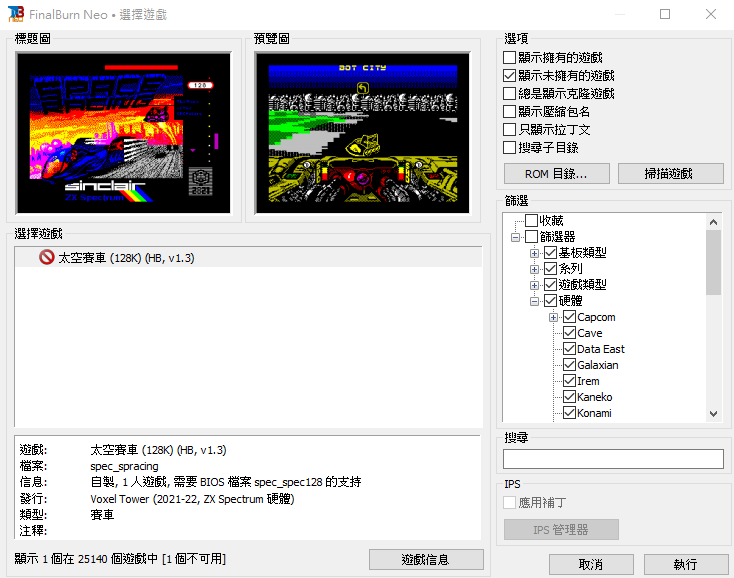Image resolution: width=734 pixels, height=578 pixels.
Task: Maximize the FinalBurn Neo window
Action: click(x=665, y=14)
